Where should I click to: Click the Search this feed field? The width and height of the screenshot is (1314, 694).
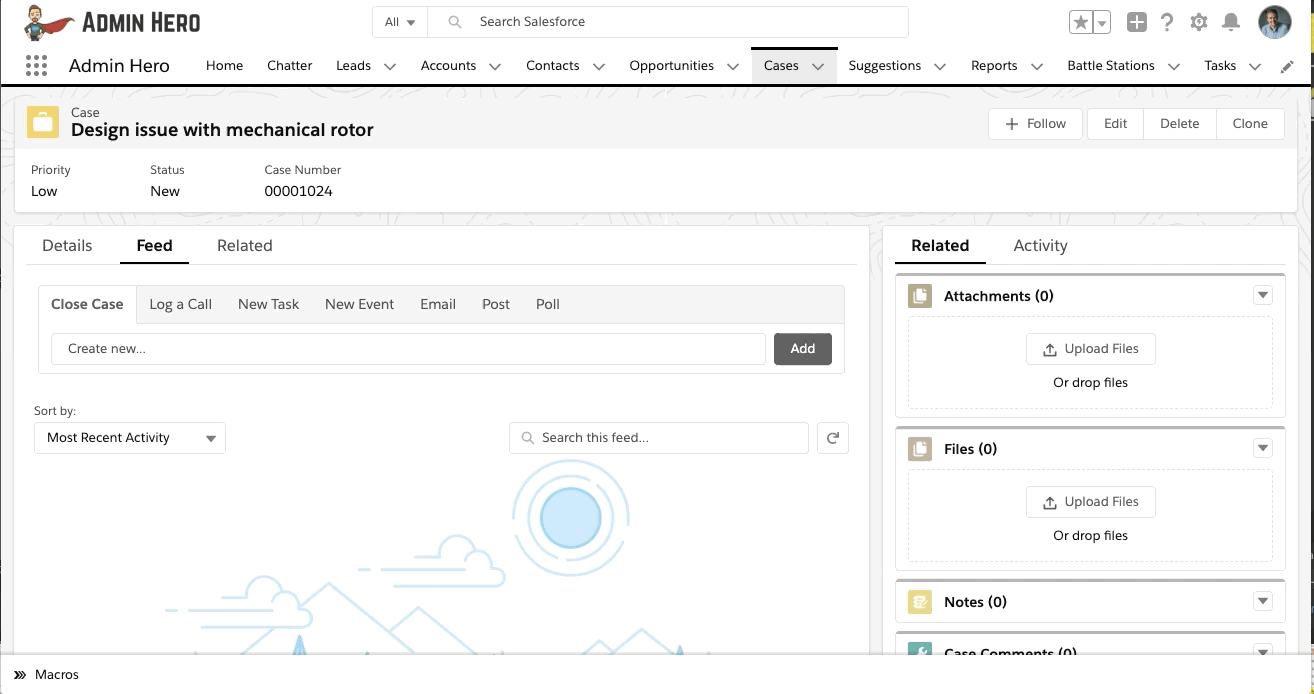[660, 438]
